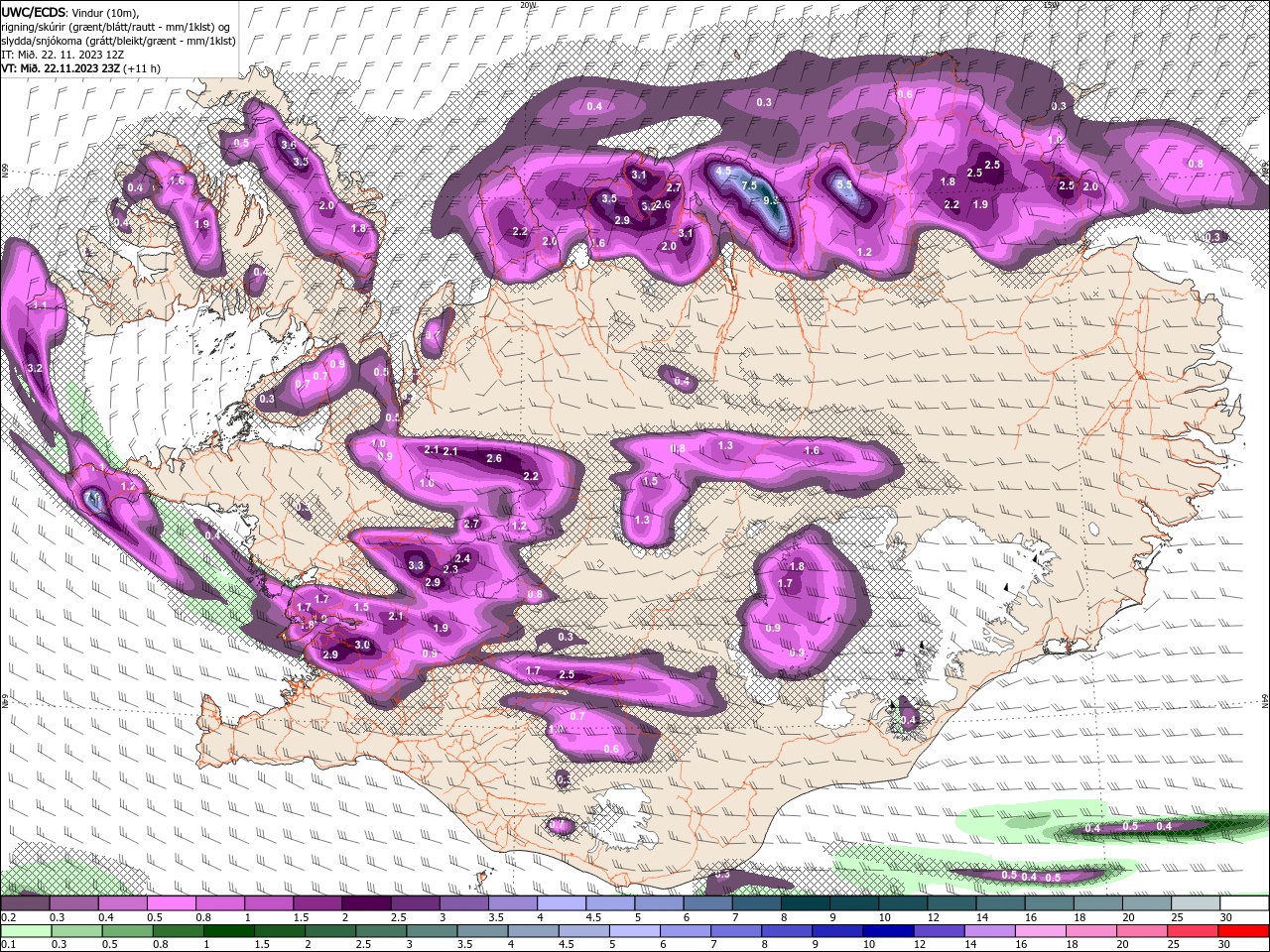Click the 3.6 value in the Westfjords

289,144
